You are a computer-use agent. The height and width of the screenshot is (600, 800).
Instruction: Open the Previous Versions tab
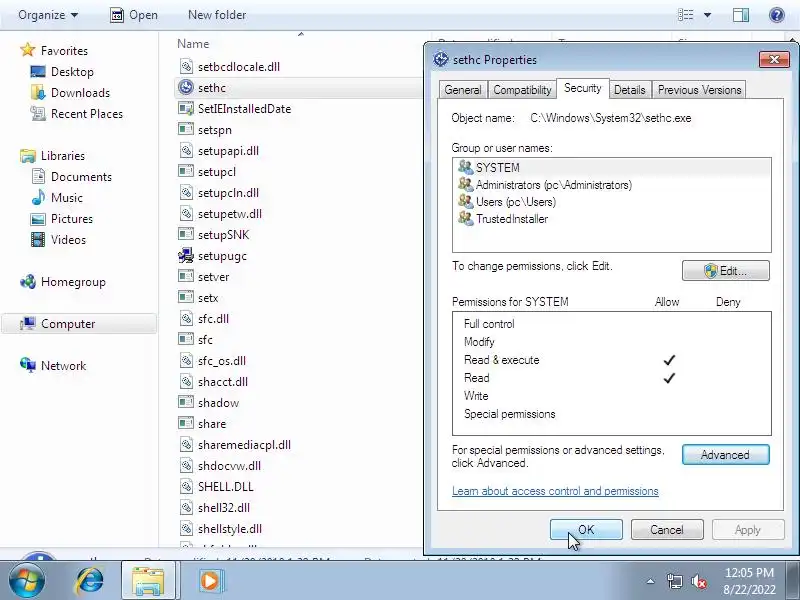699,90
